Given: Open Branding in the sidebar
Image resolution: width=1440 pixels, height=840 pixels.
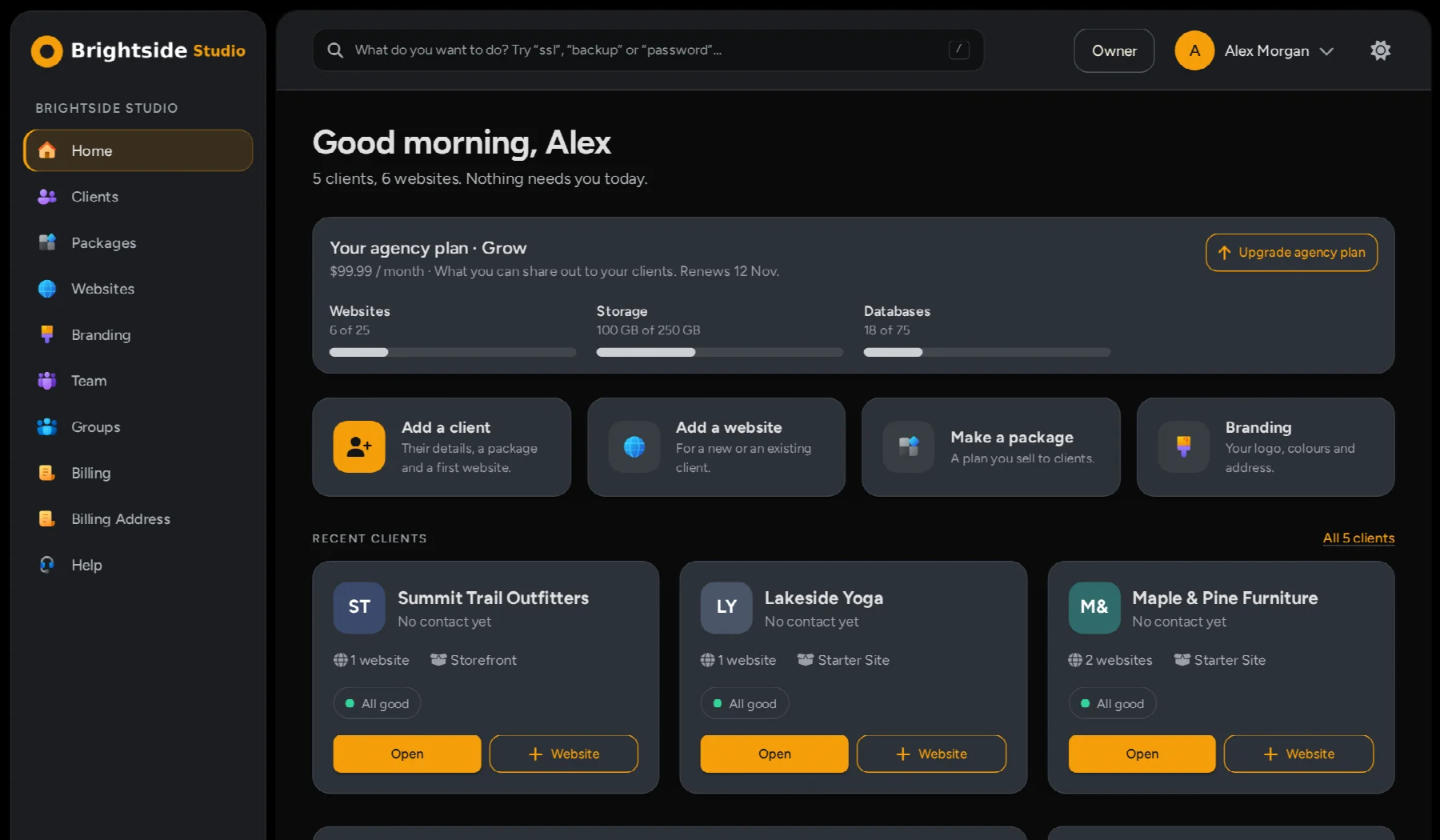Looking at the screenshot, I should (138, 334).
